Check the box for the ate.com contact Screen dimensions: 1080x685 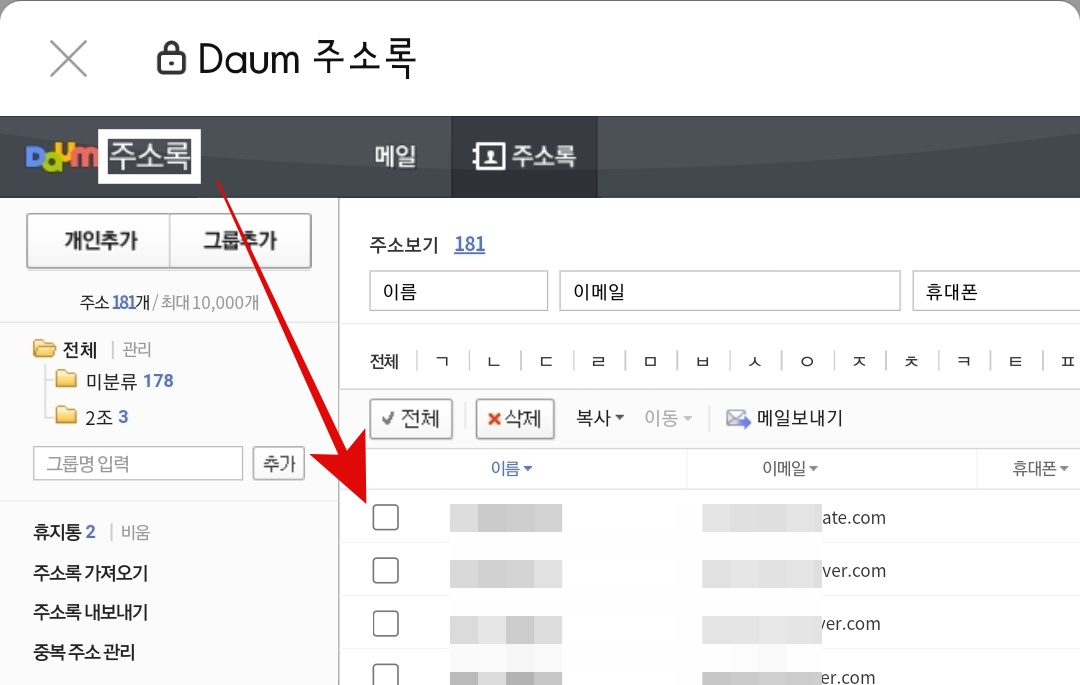pyautogui.click(x=386, y=517)
